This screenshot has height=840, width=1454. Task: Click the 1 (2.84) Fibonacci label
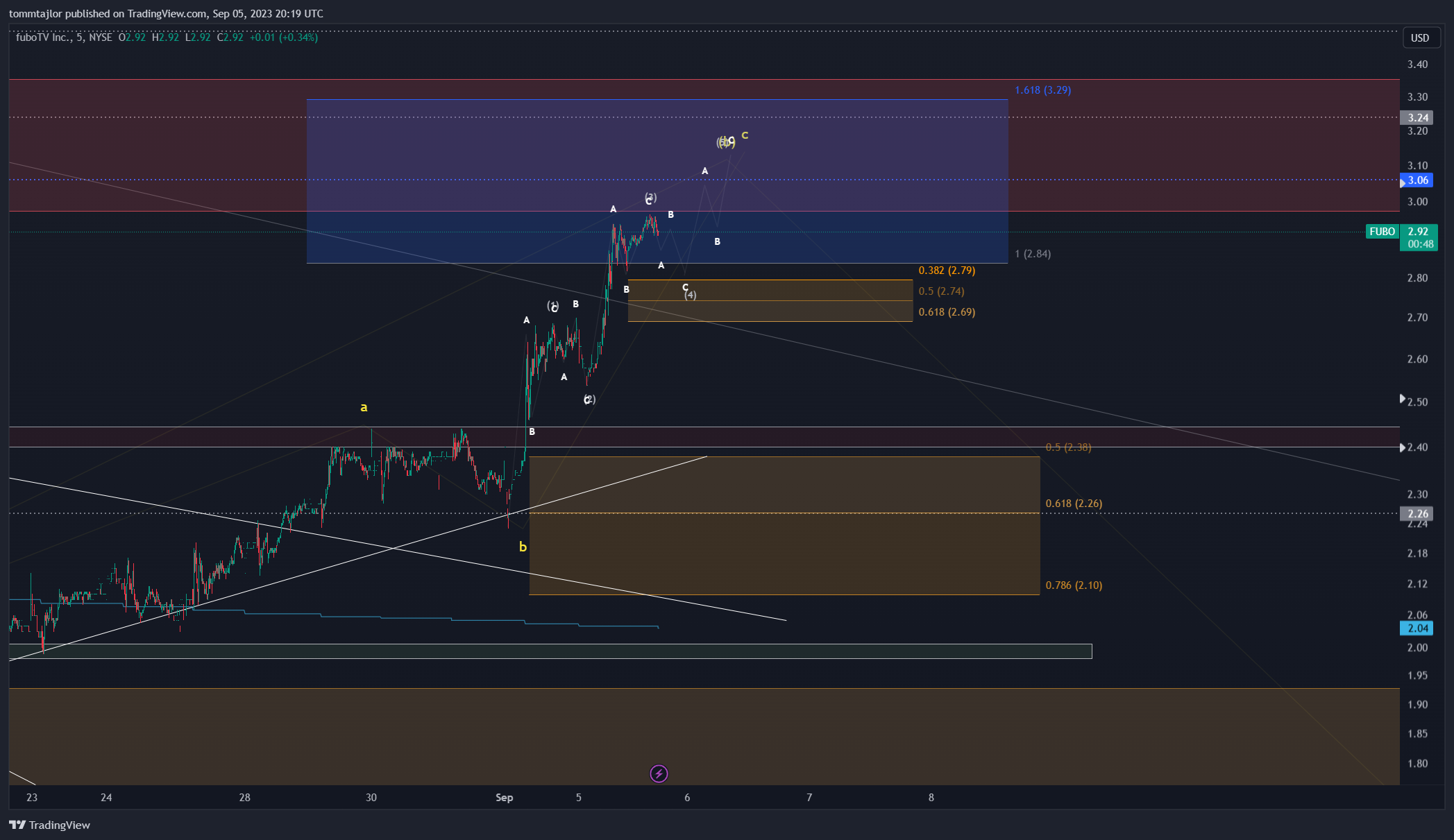(x=1033, y=254)
